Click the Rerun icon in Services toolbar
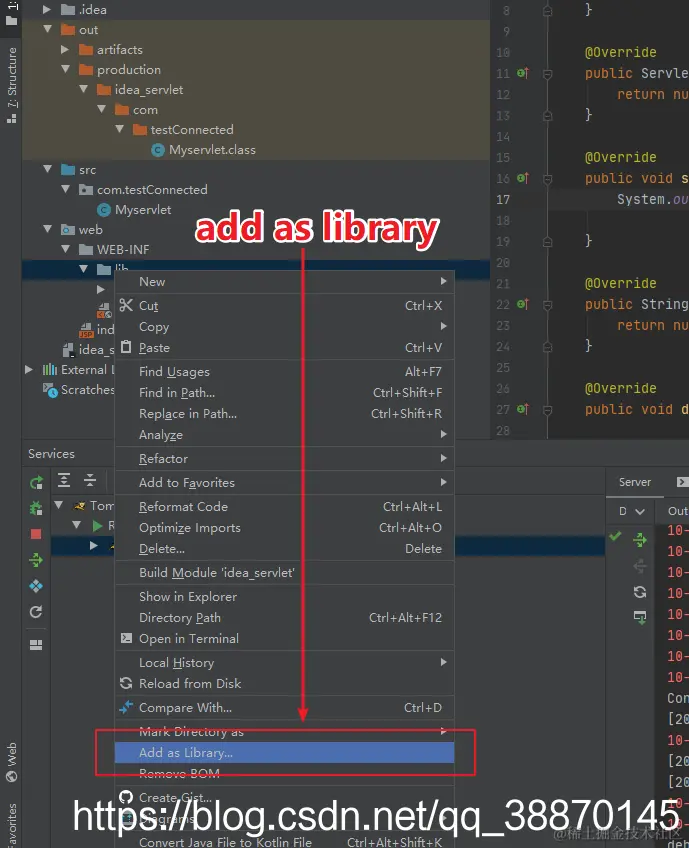The width and height of the screenshot is (689, 848). tap(36, 482)
